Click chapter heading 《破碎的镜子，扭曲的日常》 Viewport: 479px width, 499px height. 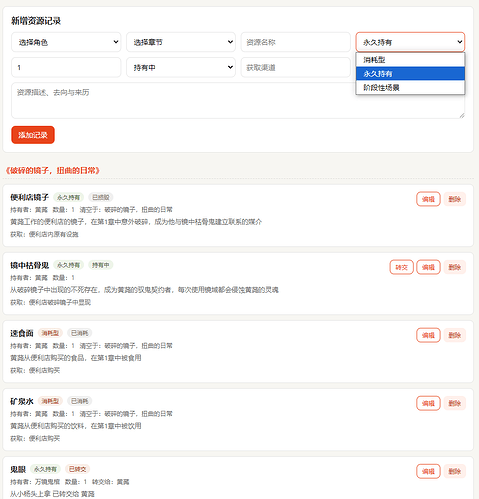pyautogui.click(x=52, y=171)
